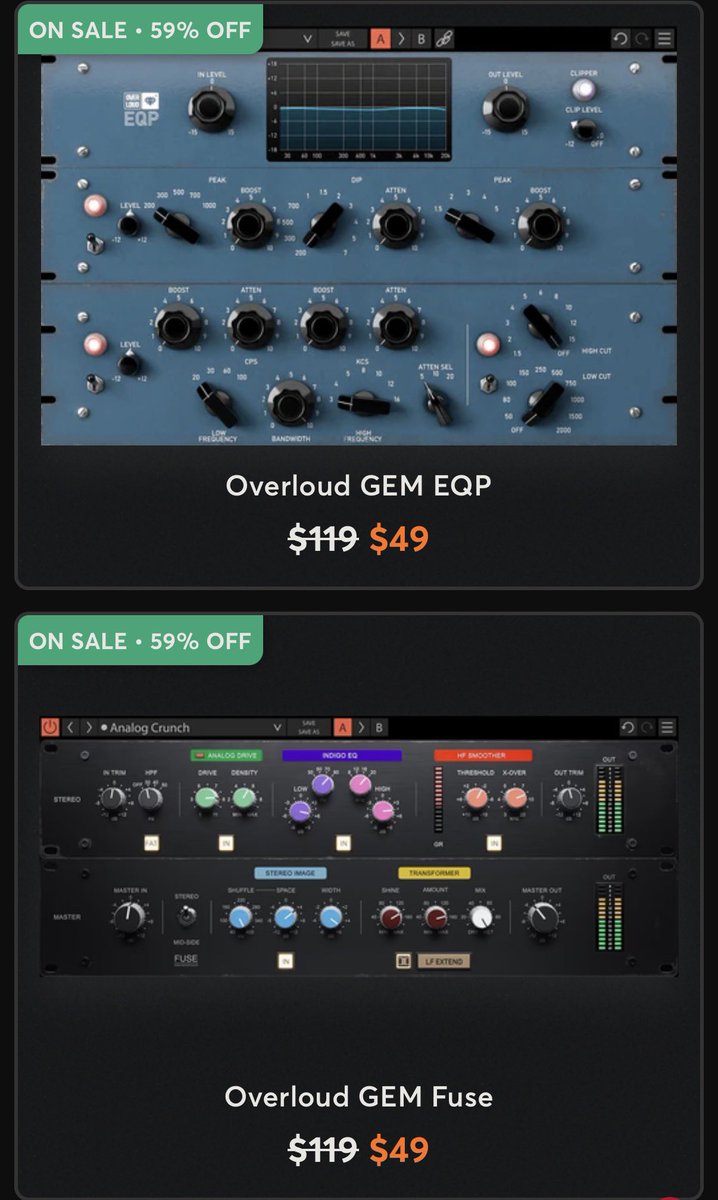Image resolution: width=718 pixels, height=1200 pixels.
Task: Toggle IN button under HF Smoother
Action: 494,843
